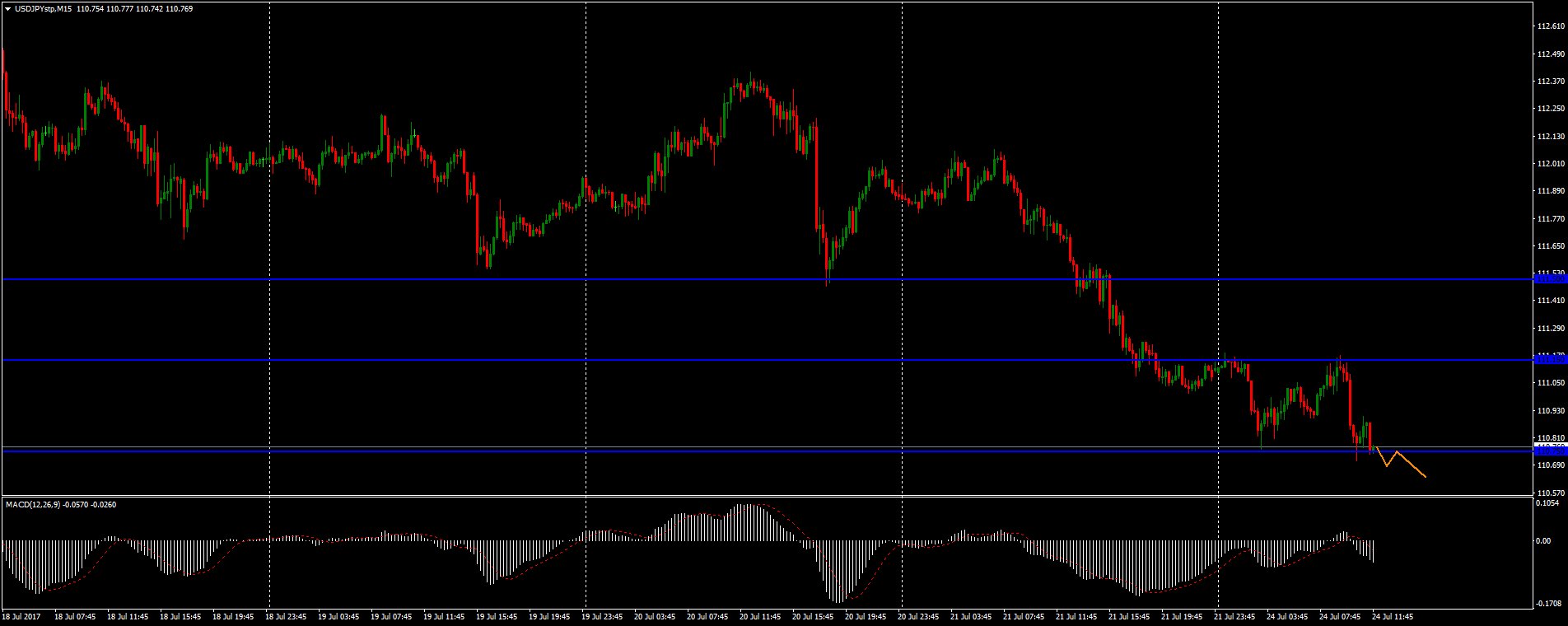Click the blue 111.160 price tag on scale

click(x=1551, y=359)
